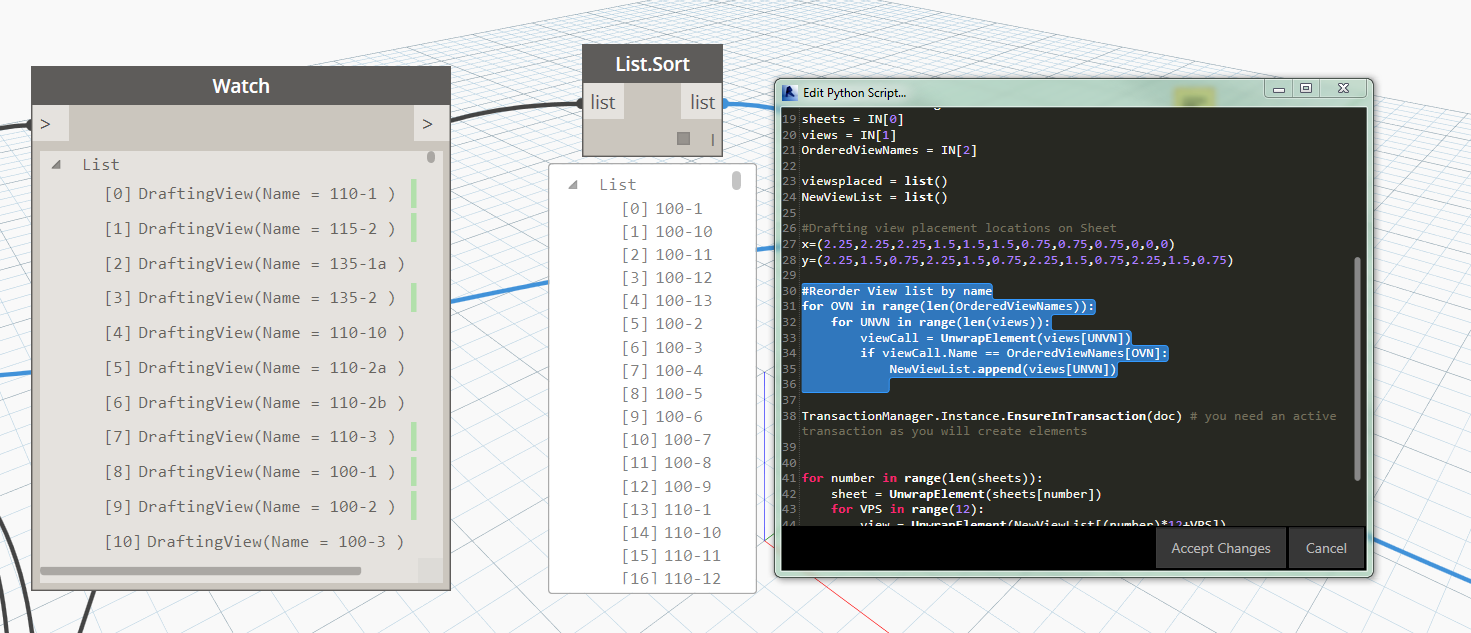This screenshot has width=1471, height=633.
Task: Select Watch item DraftingView Name = 110-3
Action: click(x=250, y=437)
